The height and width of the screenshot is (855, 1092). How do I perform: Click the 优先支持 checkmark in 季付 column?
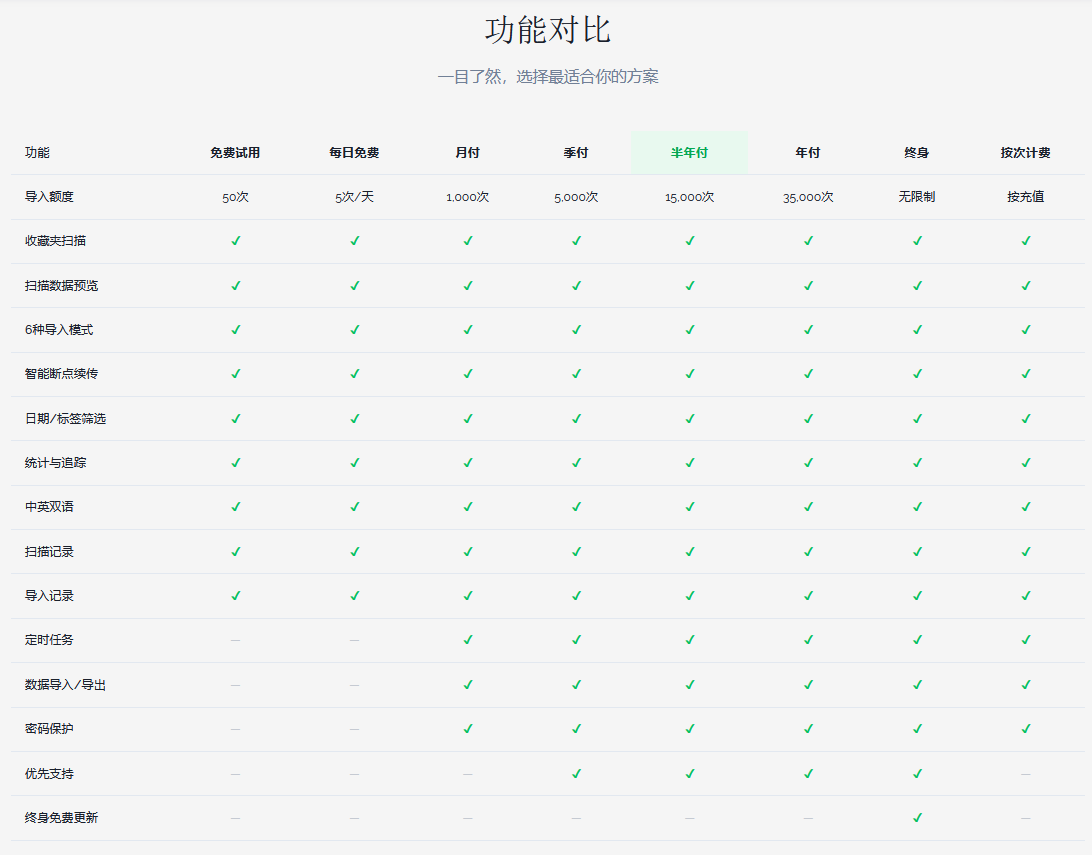pyautogui.click(x=577, y=774)
